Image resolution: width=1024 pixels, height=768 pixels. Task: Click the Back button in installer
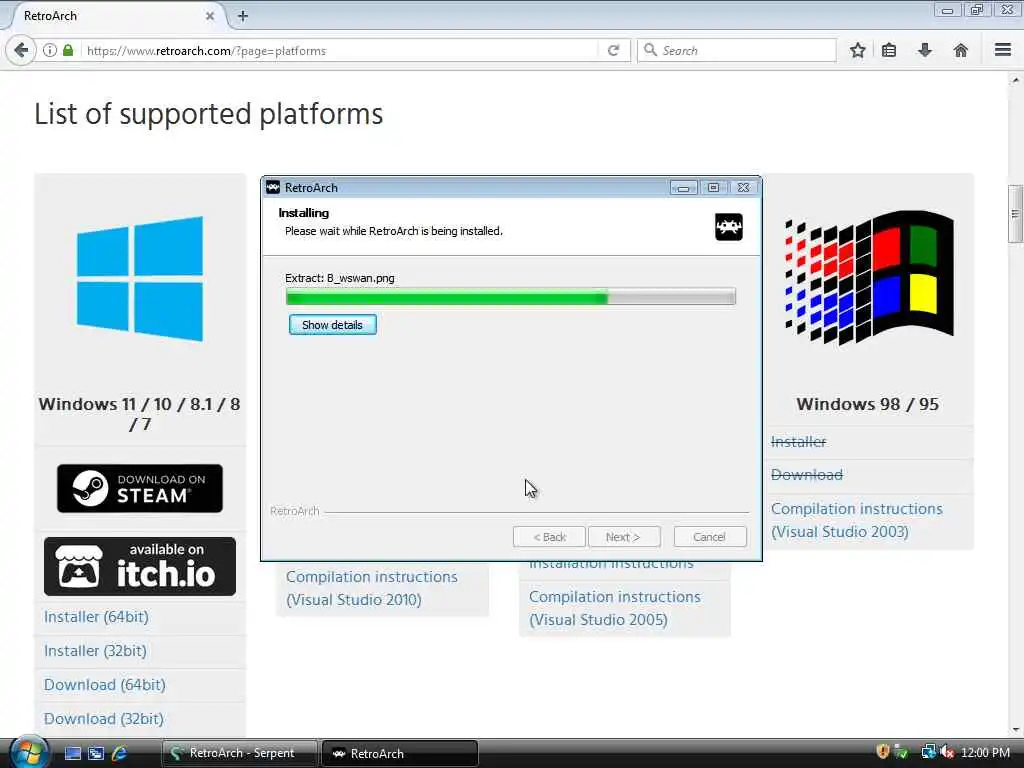pyautogui.click(x=549, y=537)
